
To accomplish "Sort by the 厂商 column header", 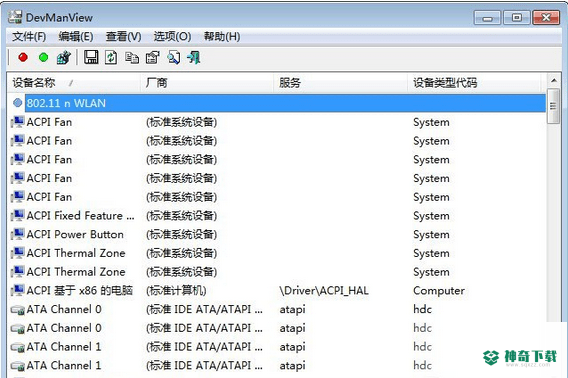I will tap(206, 83).
